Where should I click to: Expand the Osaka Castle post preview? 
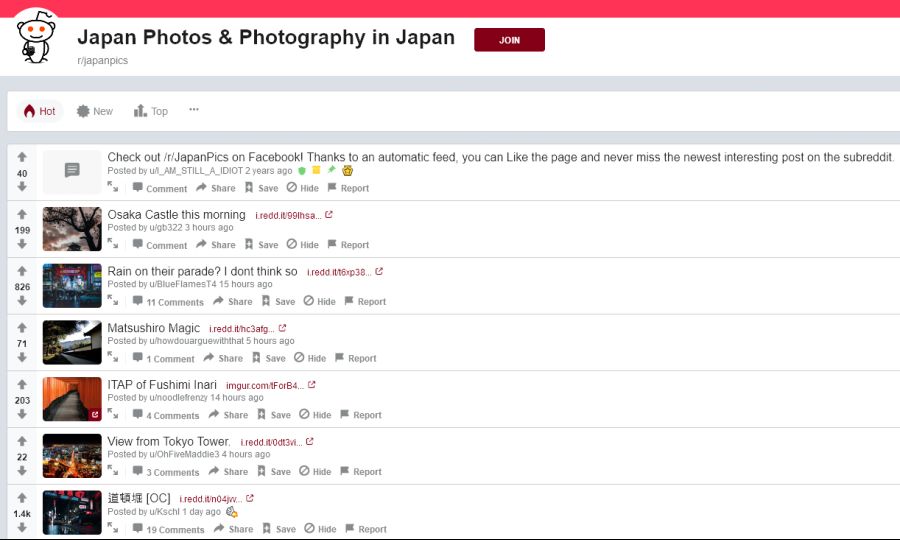pyautogui.click(x=113, y=243)
